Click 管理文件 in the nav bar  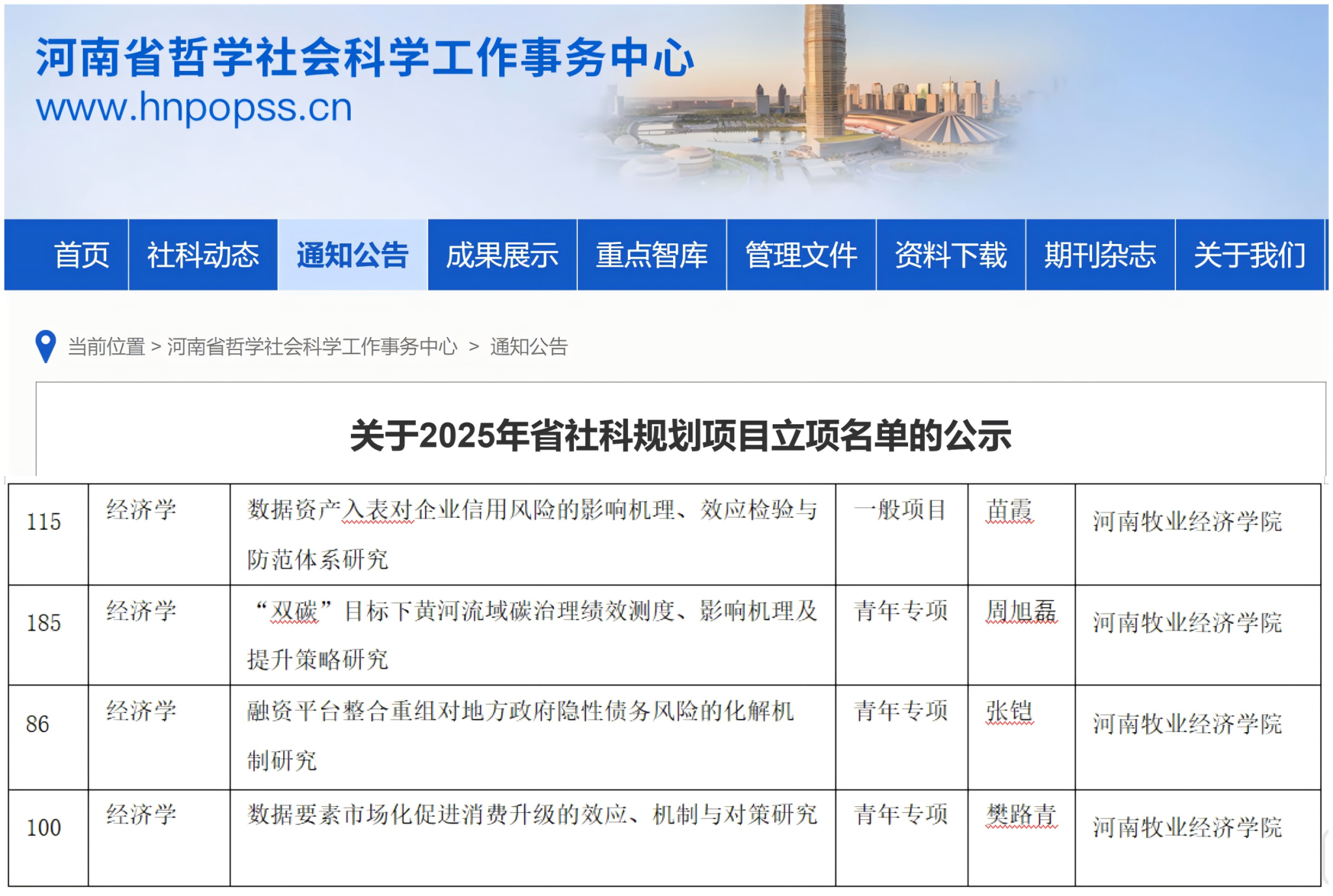pyautogui.click(x=801, y=254)
